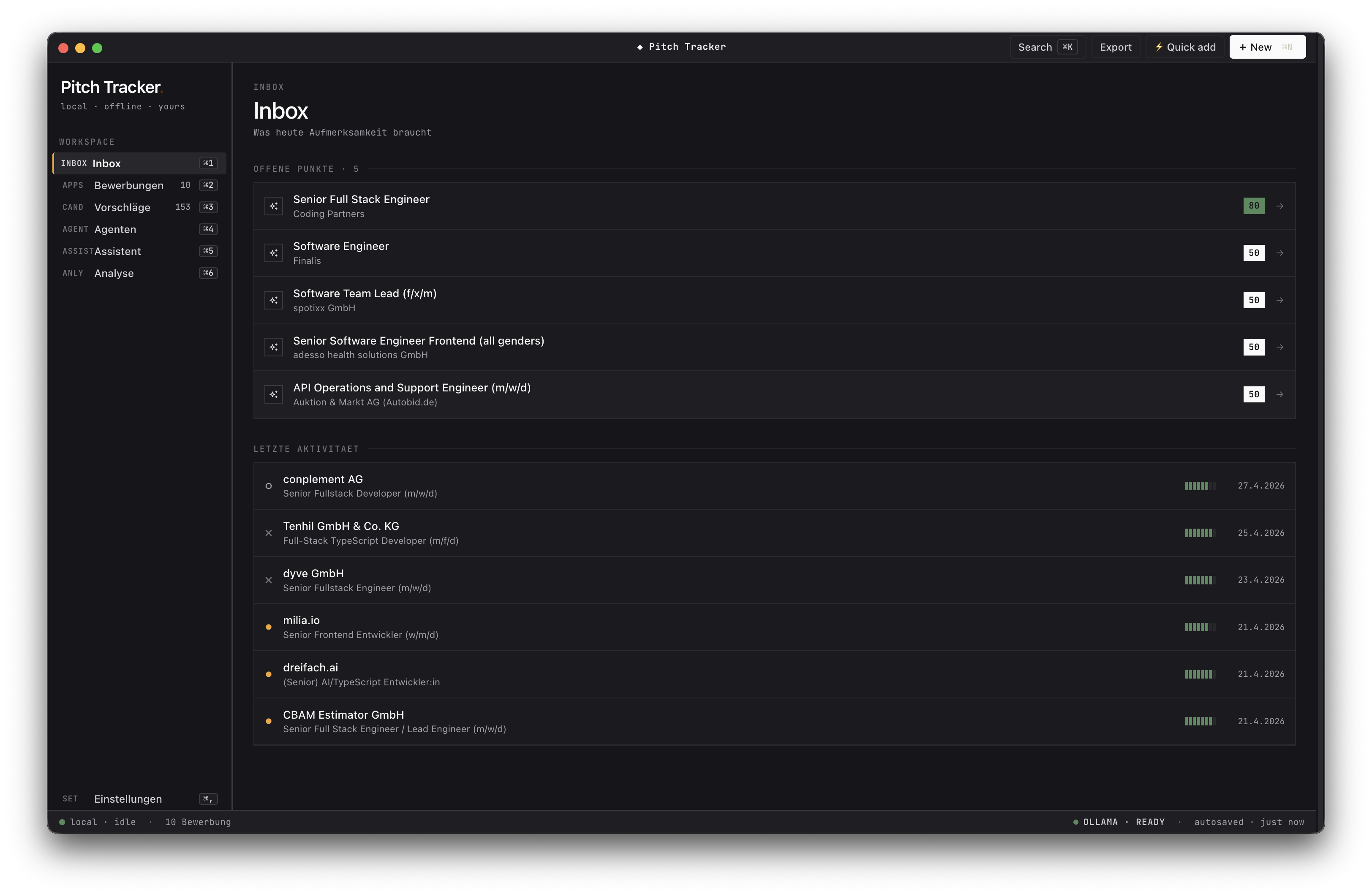Open conplement AG activity row

pos(774,486)
